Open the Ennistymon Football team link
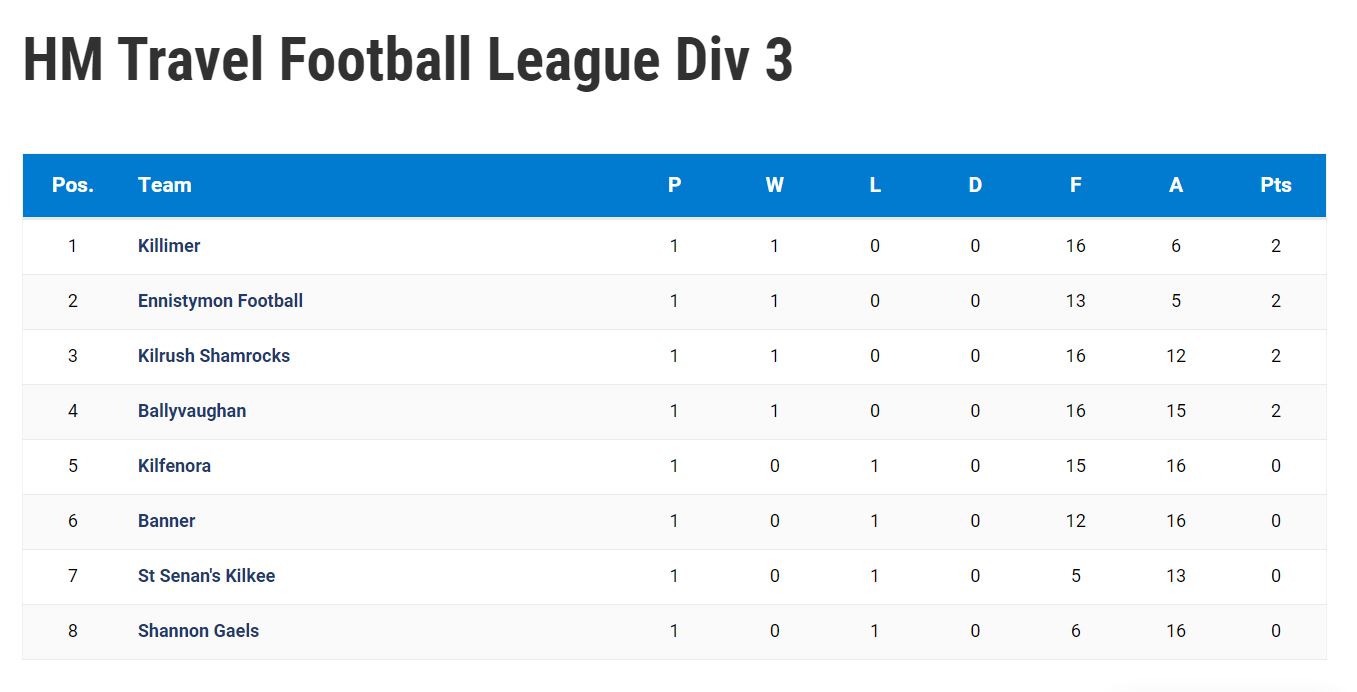The image size is (1357, 692). [220, 301]
